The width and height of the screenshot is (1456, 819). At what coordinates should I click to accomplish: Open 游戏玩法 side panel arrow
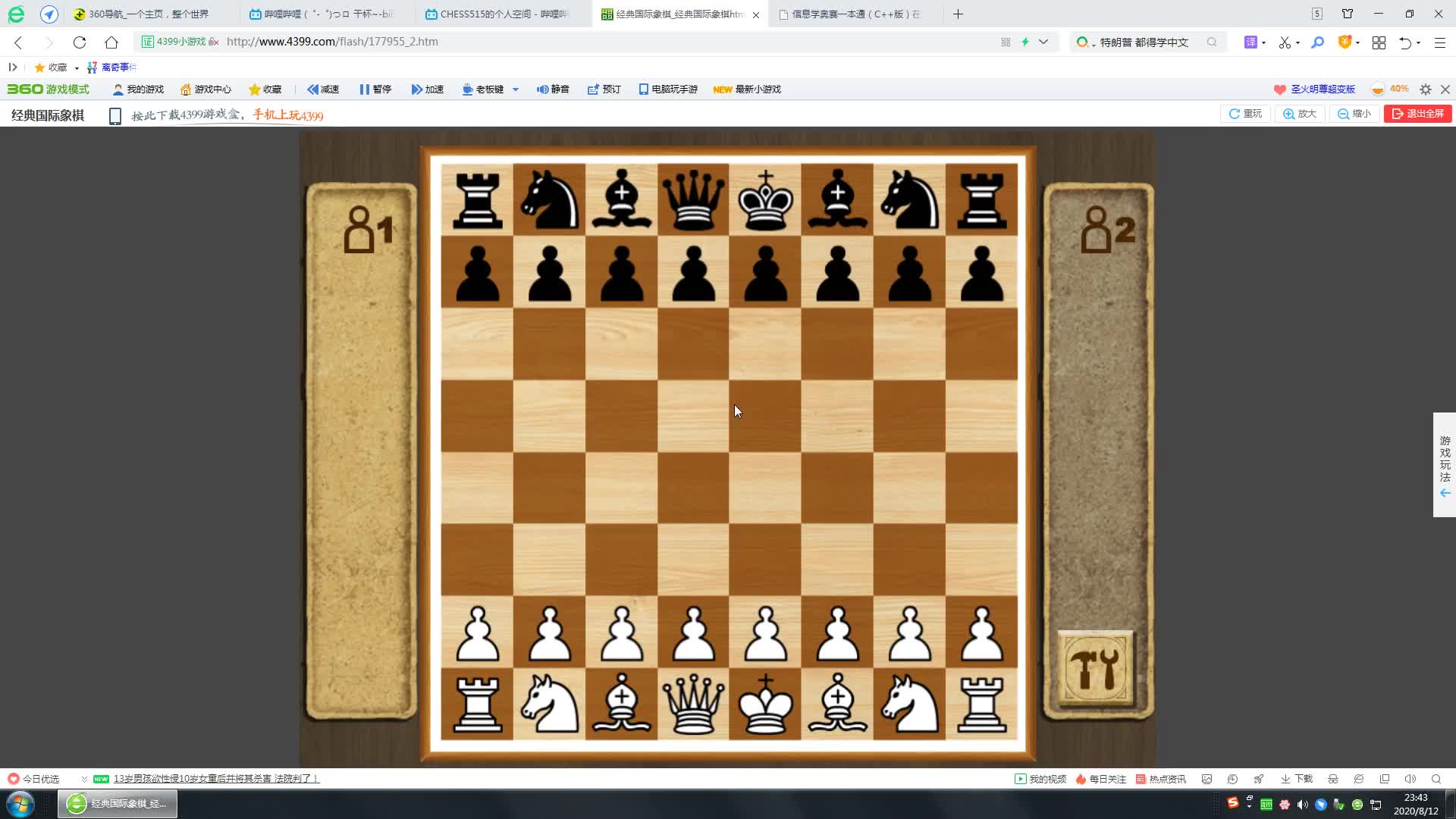coord(1445,493)
